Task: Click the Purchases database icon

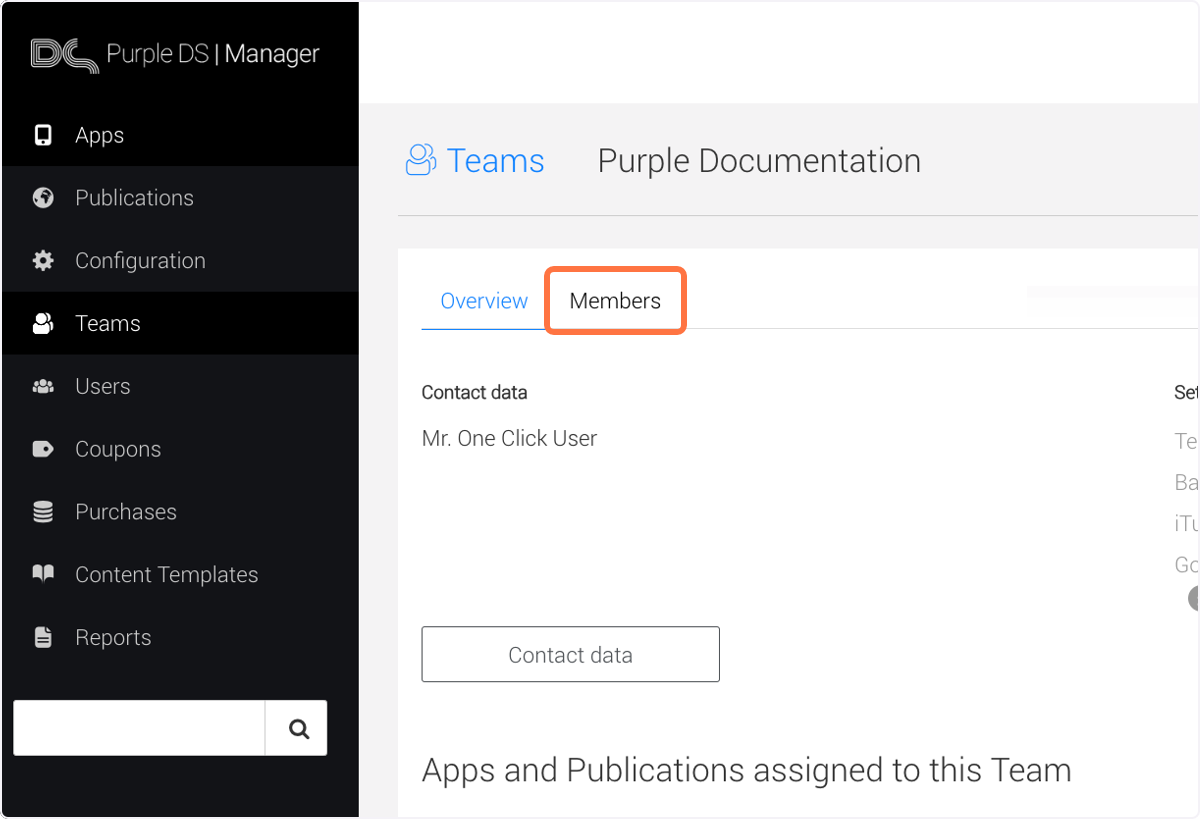Action: (x=43, y=512)
